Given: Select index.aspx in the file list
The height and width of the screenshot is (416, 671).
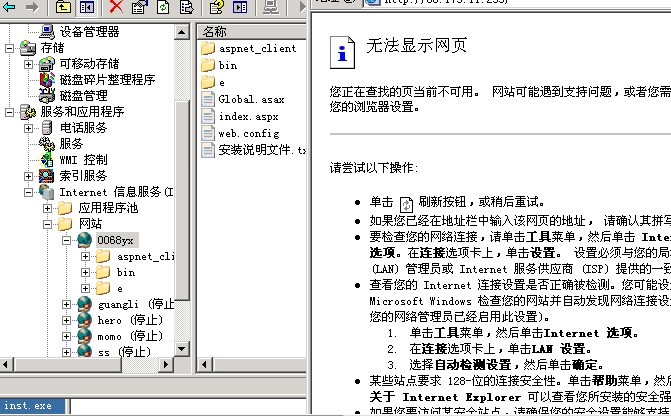Looking at the screenshot, I should pos(248,116).
